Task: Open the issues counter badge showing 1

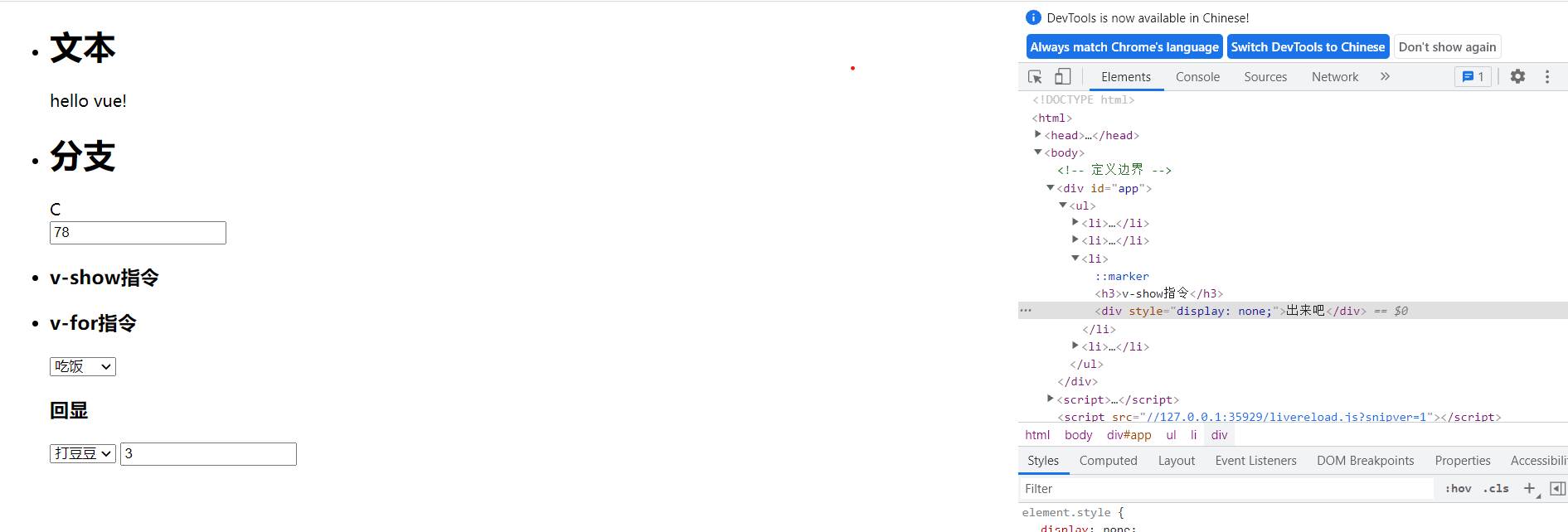Action: [1473, 76]
